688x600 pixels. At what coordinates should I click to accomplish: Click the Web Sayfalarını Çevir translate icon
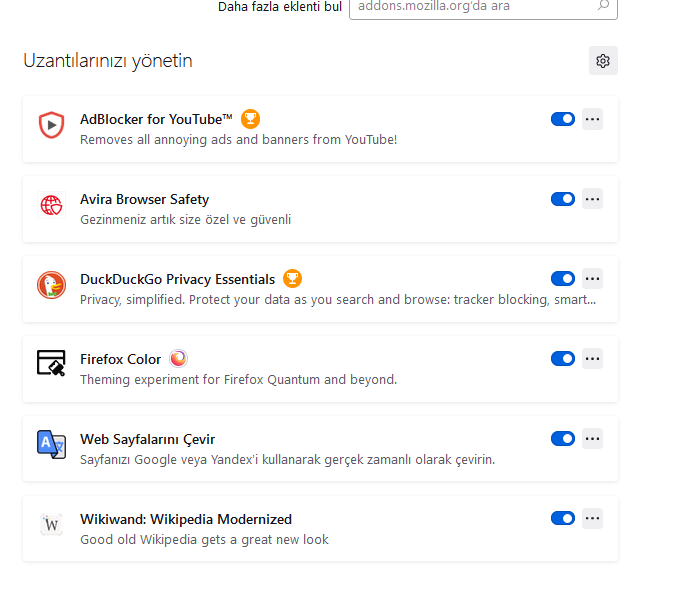[x=51, y=445]
